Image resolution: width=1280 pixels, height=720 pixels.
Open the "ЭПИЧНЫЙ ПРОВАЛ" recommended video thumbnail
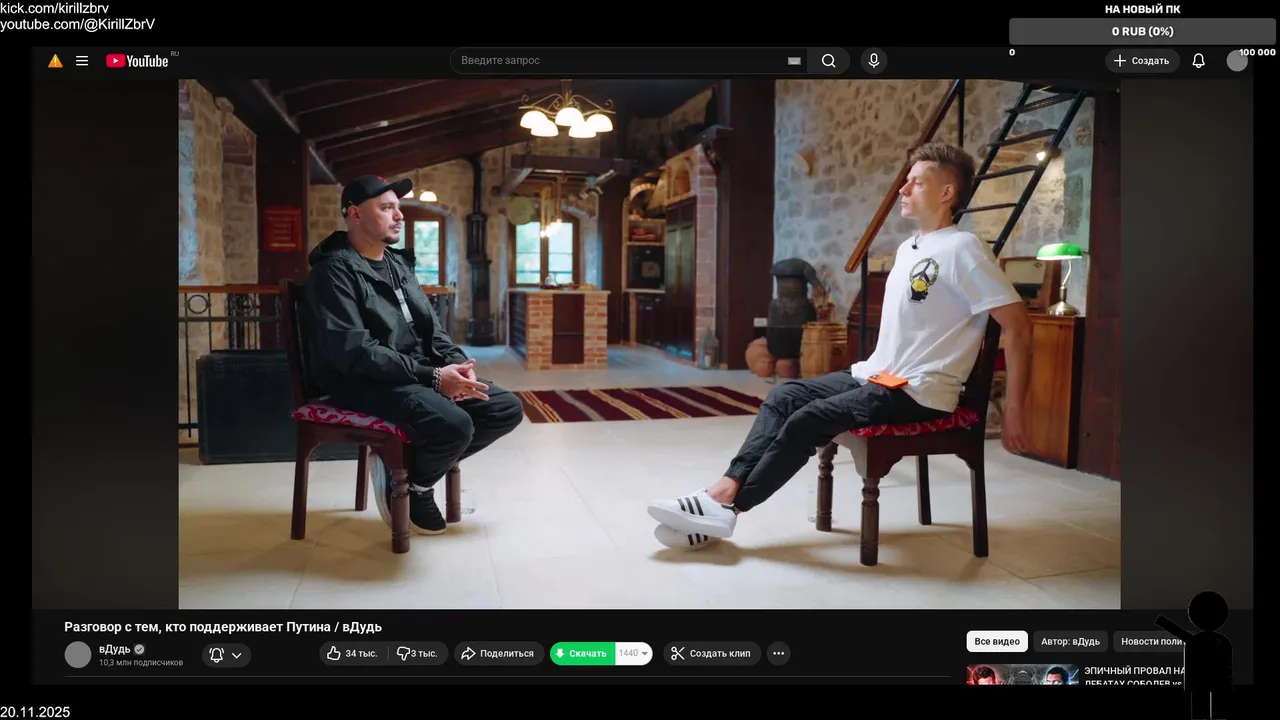click(x=1022, y=674)
